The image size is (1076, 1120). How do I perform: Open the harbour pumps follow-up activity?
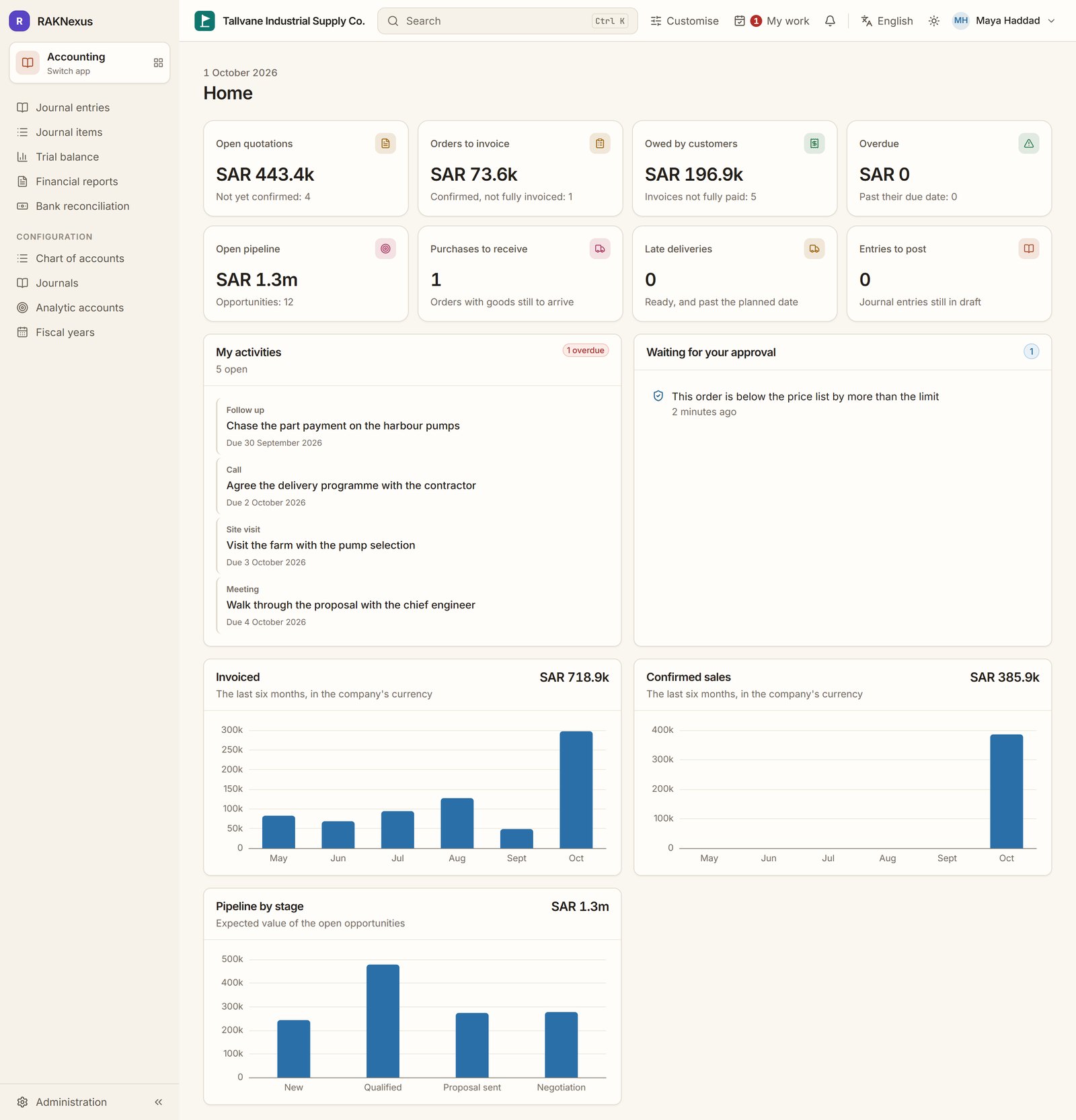(x=412, y=426)
